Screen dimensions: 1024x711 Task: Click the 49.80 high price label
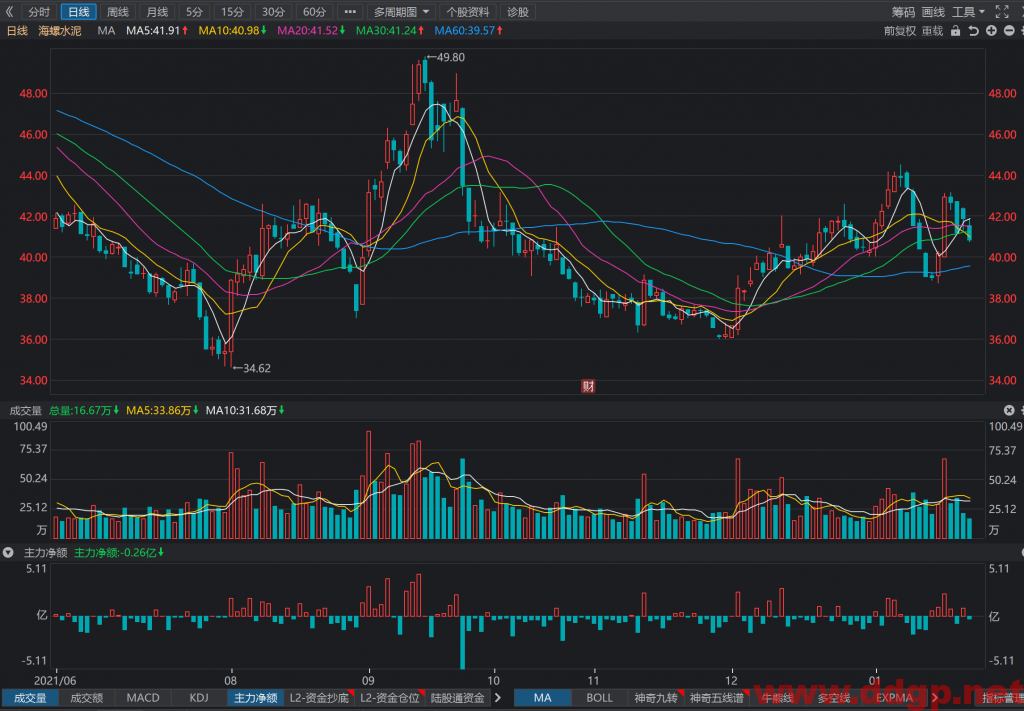[x=451, y=57]
